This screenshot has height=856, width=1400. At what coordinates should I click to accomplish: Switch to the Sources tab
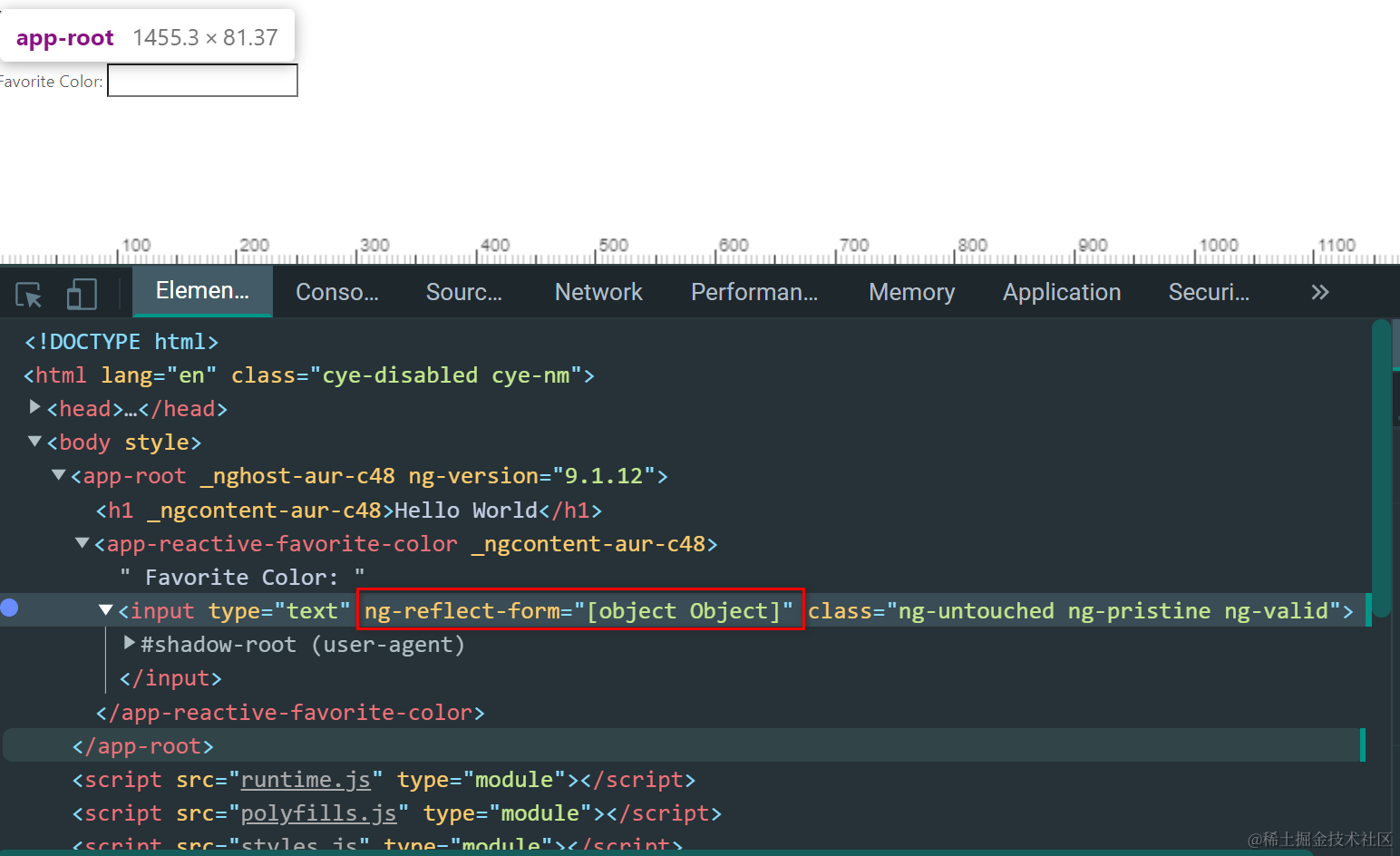(x=464, y=292)
